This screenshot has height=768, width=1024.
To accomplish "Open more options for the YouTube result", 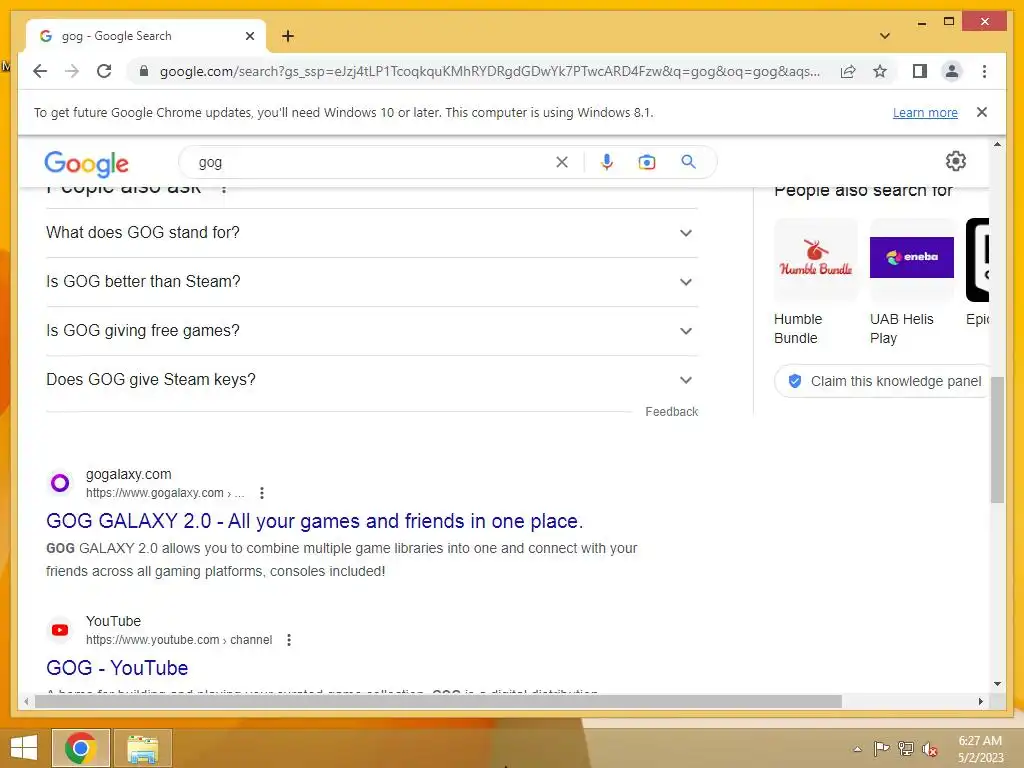I will tap(289, 640).
